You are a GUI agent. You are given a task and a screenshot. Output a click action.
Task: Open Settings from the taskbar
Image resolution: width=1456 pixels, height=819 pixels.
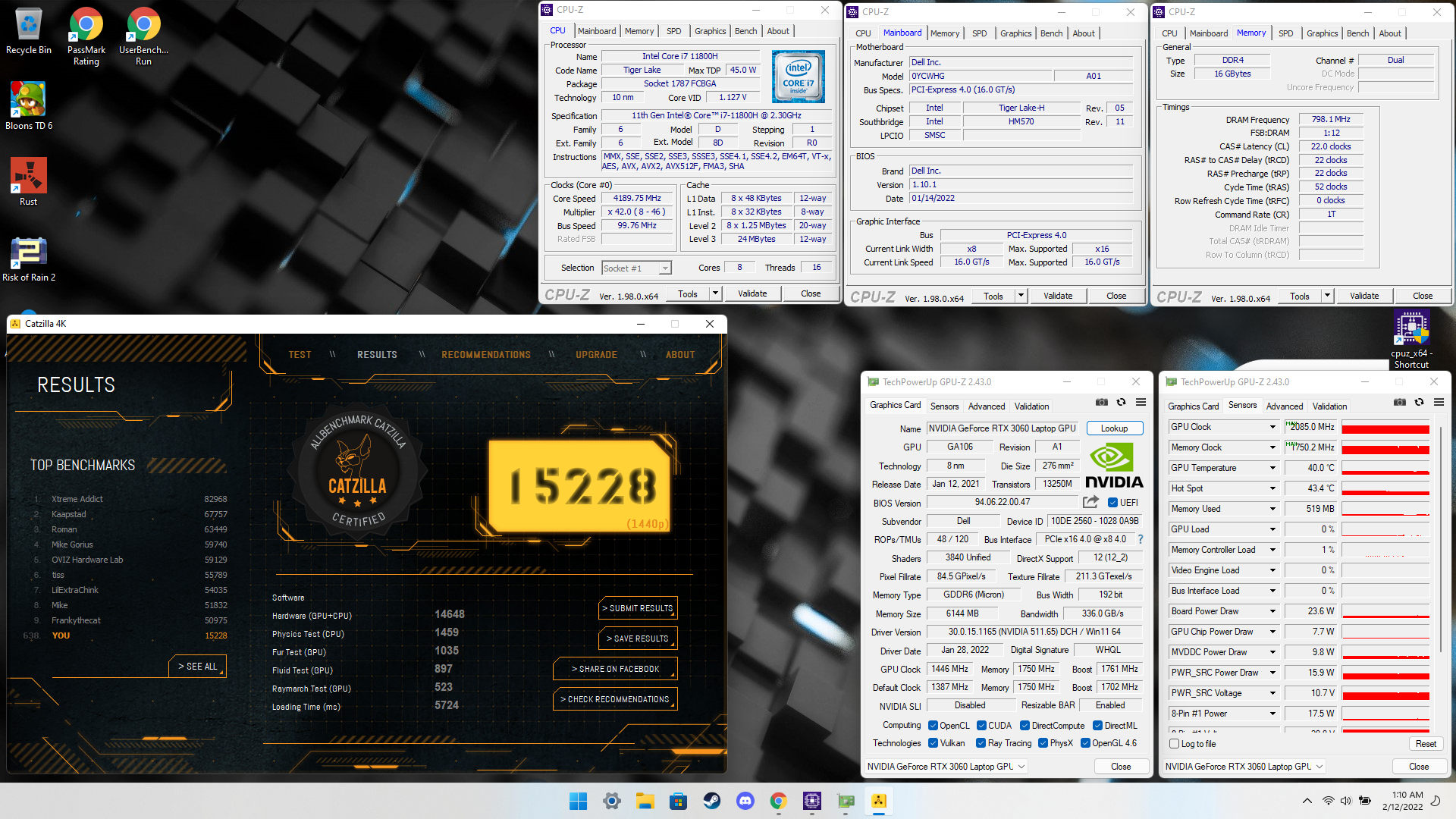[612, 801]
